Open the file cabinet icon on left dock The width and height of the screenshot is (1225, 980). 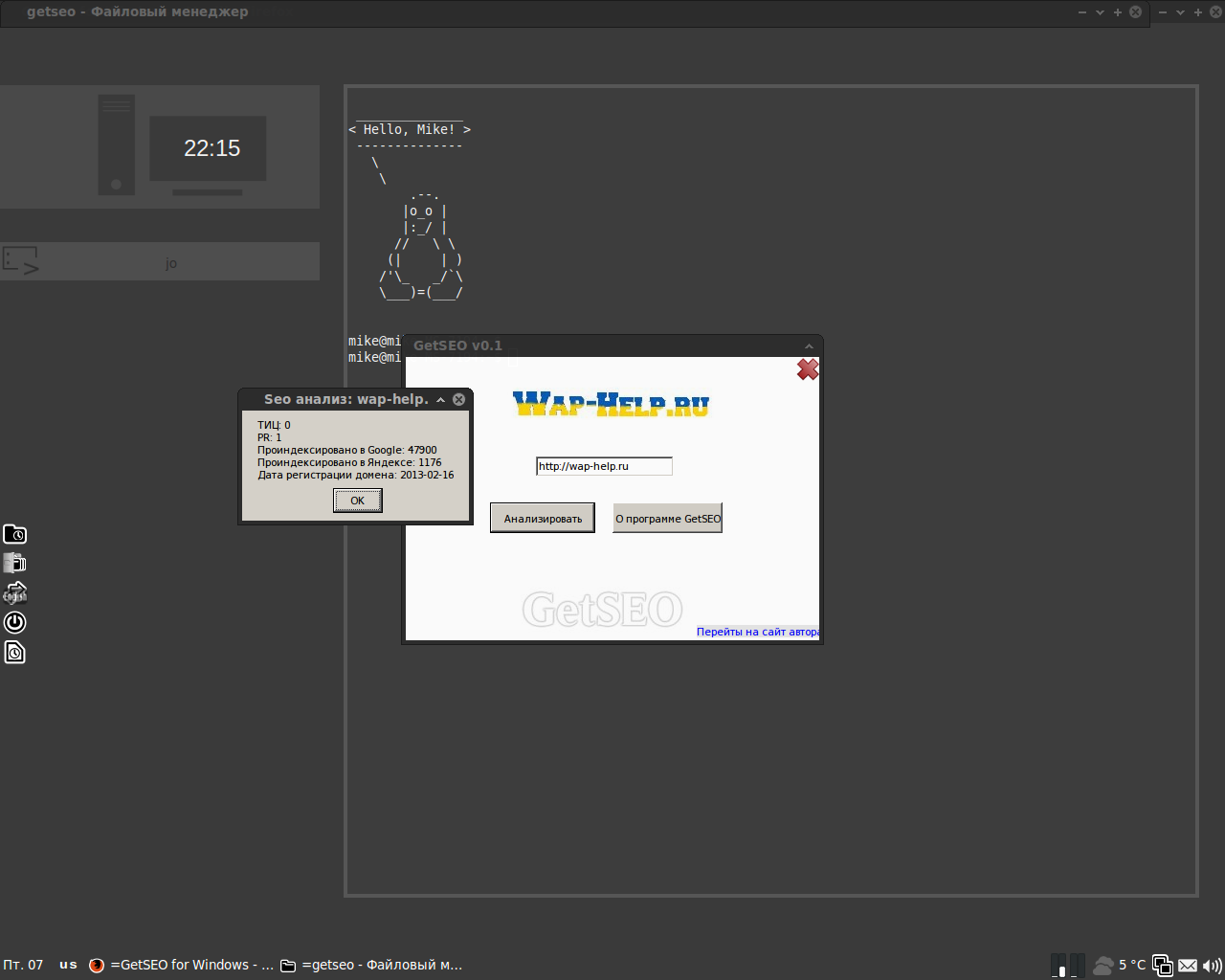pos(14,564)
